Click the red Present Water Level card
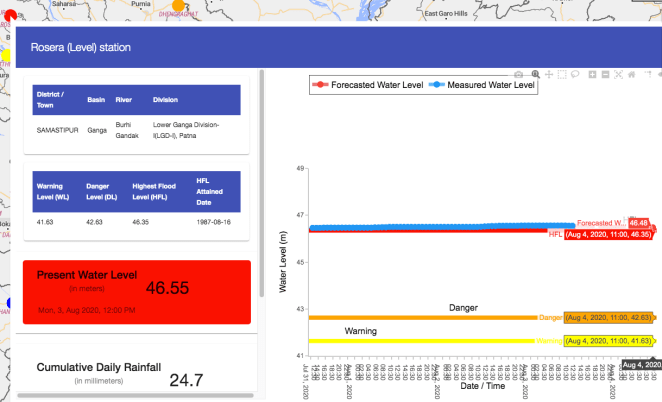The height and width of the screenshot is (402, 662). [137, 291]
